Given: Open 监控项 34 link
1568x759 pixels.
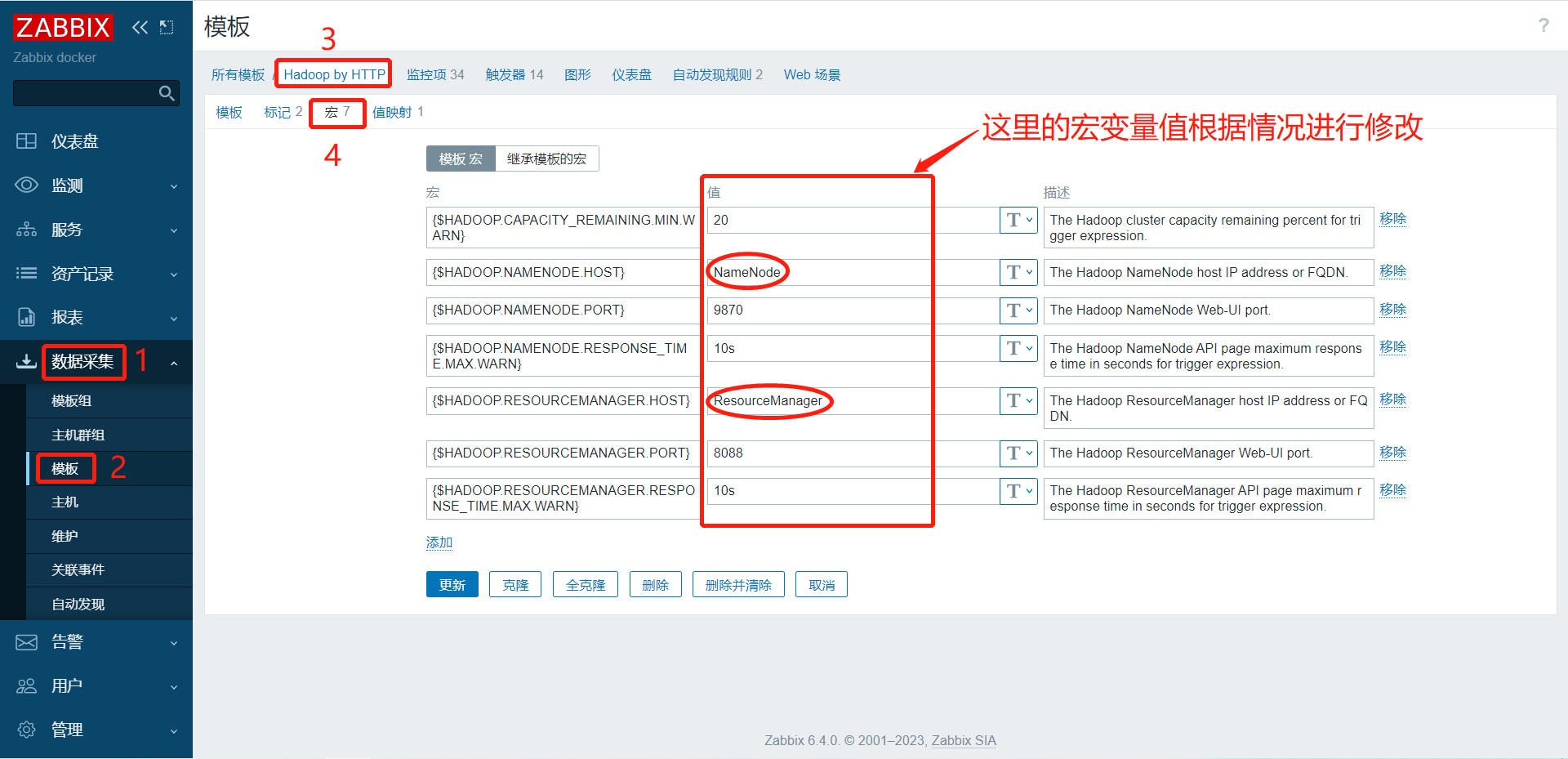Looking at the screenshot, I should pos(436,75).
